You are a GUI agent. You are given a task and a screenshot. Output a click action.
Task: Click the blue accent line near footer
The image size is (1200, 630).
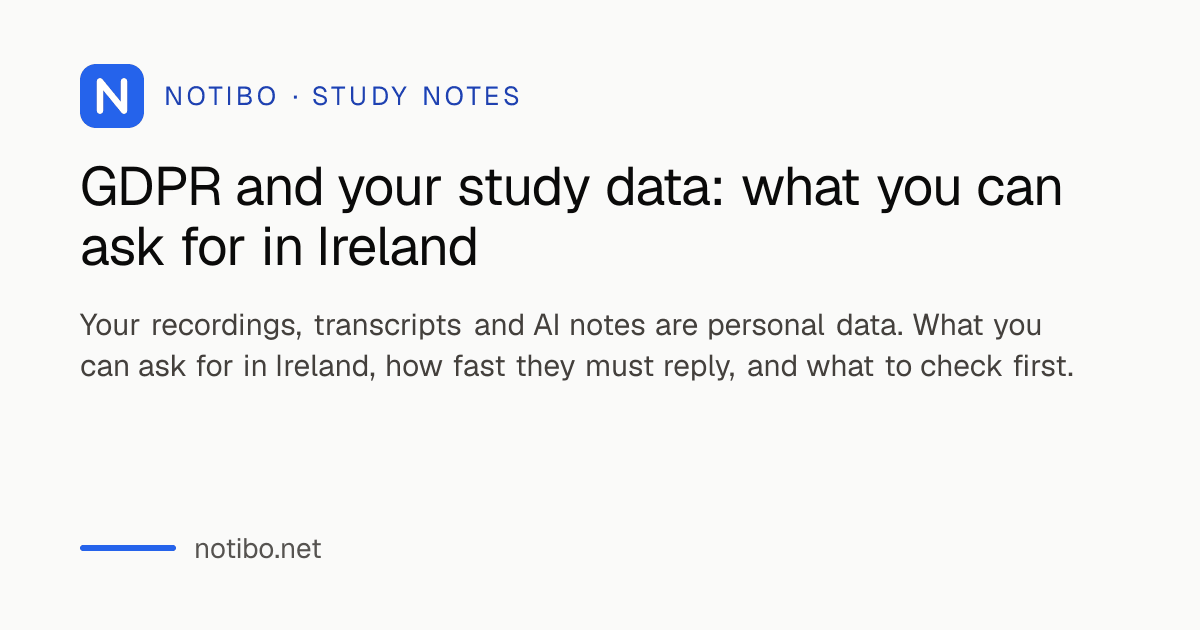[x=128, y=548]
